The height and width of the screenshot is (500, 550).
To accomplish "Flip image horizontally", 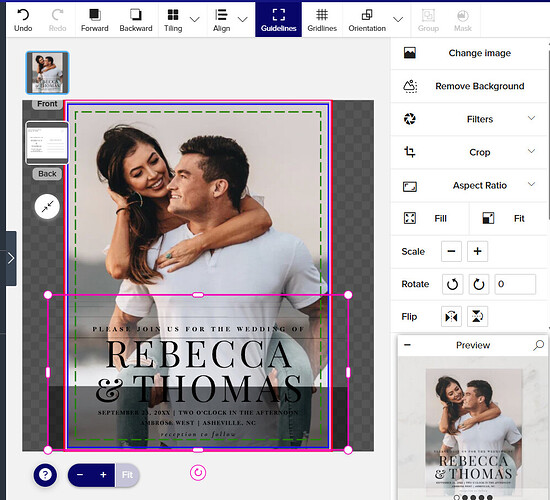I will [x=451, y=316].
